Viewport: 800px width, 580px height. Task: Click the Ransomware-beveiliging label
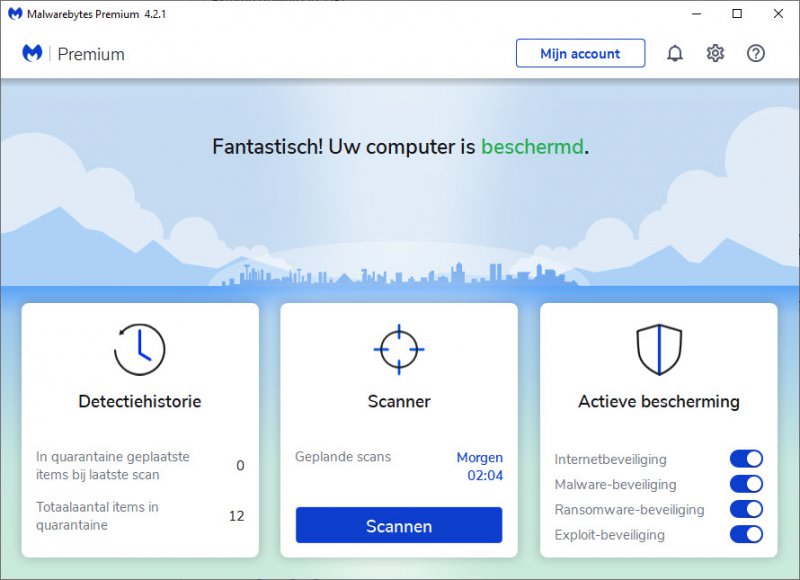click(629, 510)
